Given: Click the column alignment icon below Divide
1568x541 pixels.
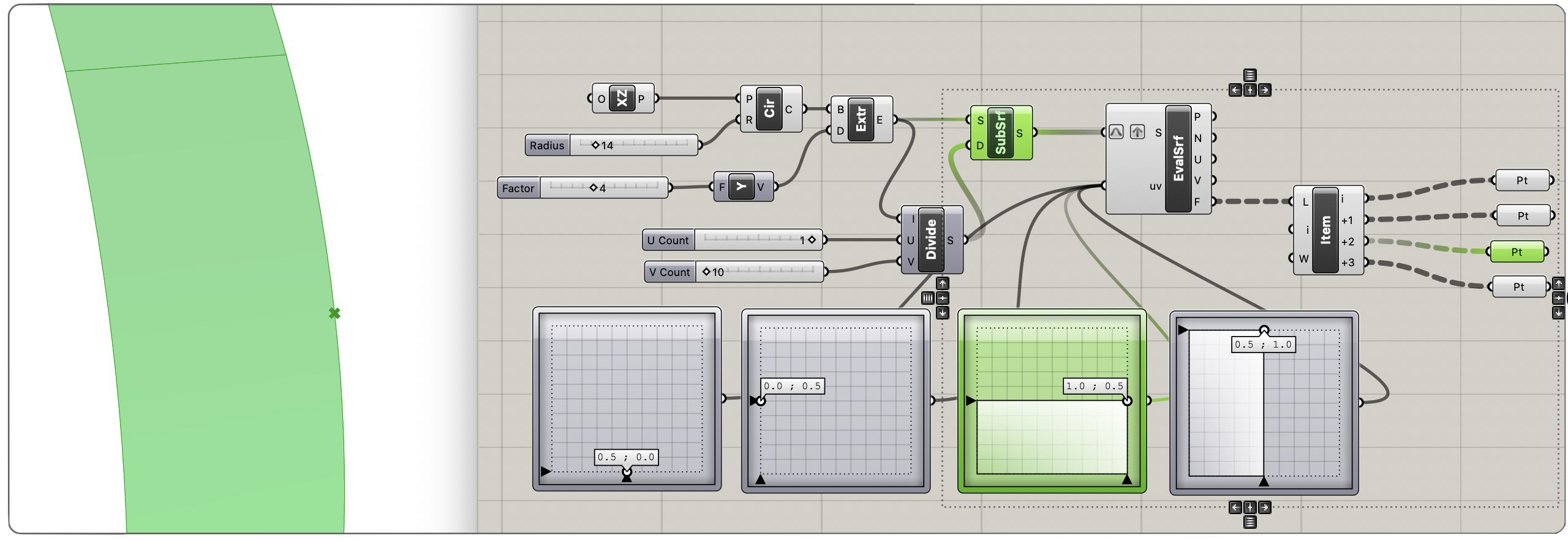Looking at the screenshot, I should [928, 298].
